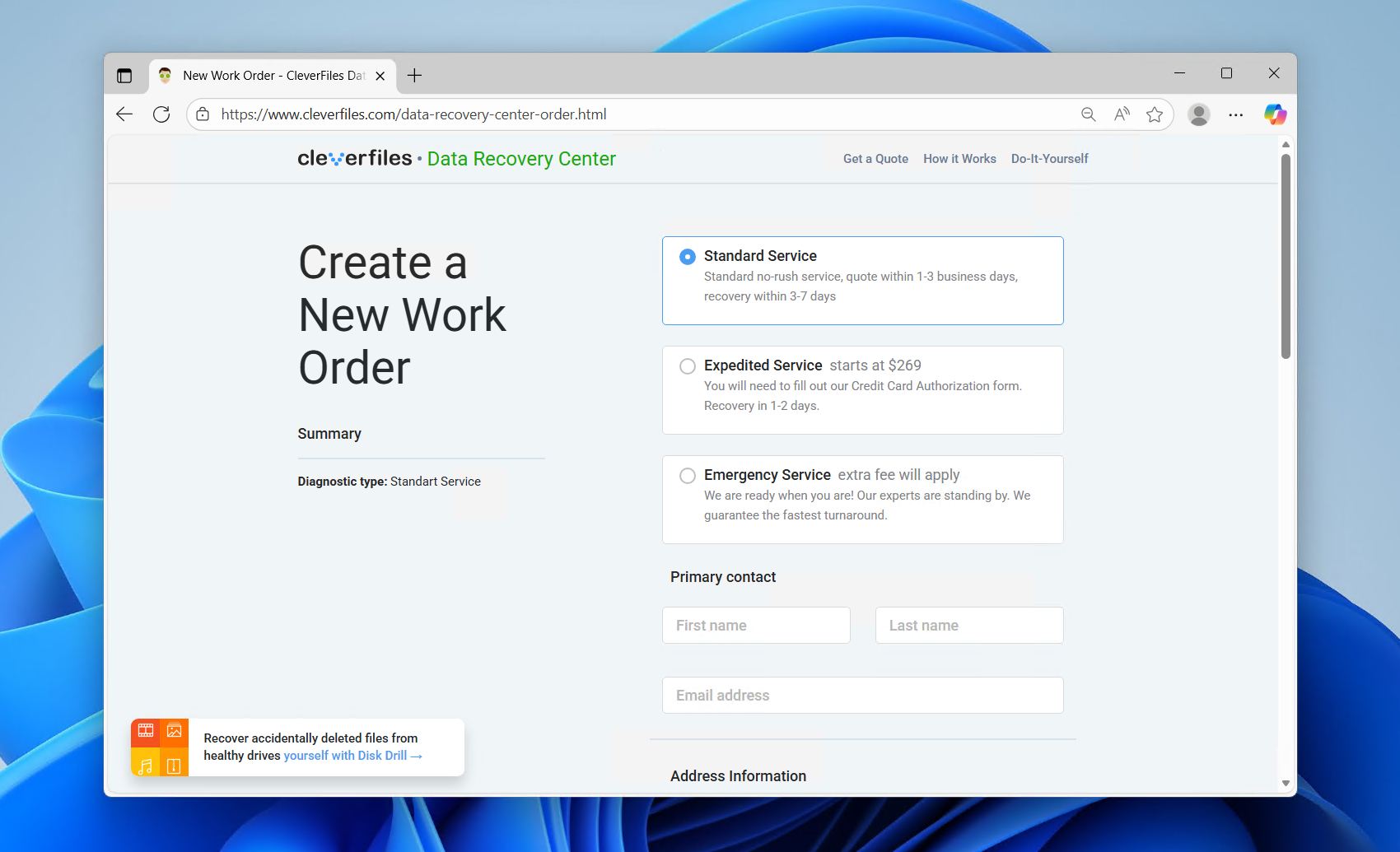Click the favorites star icon
Screen dimensions: 1400x852
coord(1155,114)
